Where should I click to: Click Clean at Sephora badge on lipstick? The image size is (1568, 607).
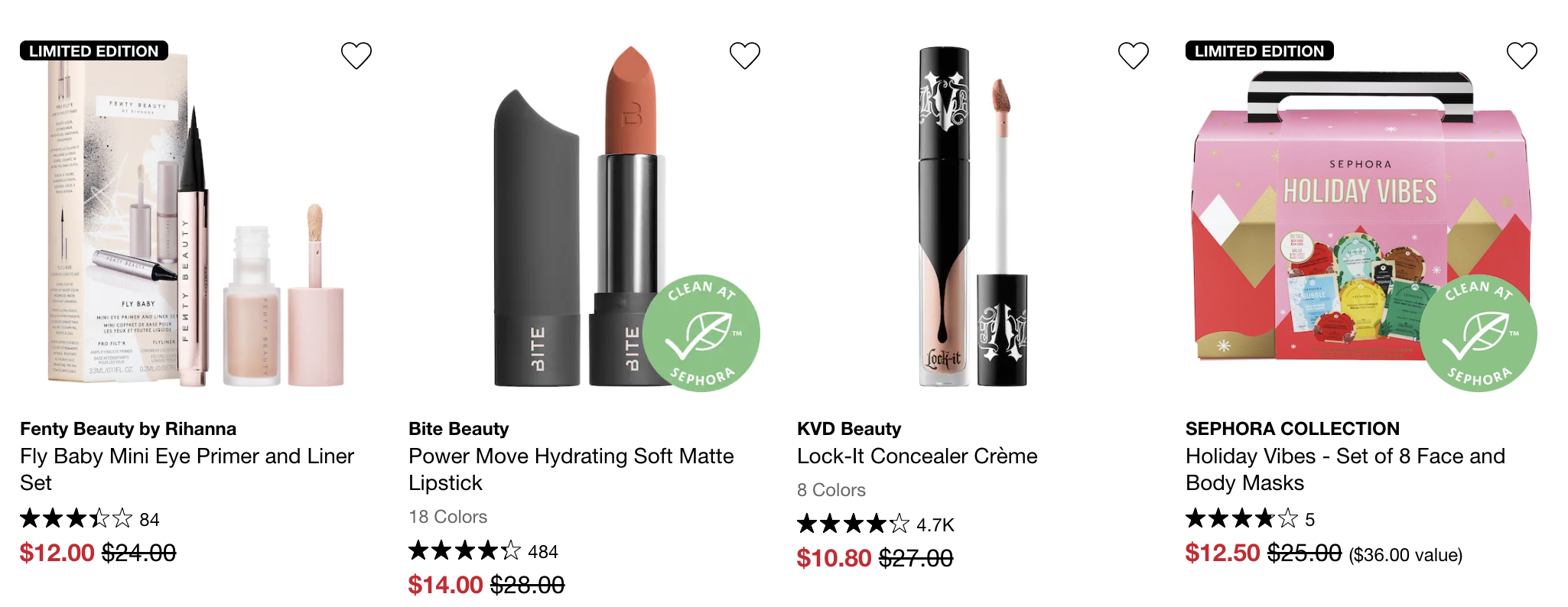[x=701, y=333]
